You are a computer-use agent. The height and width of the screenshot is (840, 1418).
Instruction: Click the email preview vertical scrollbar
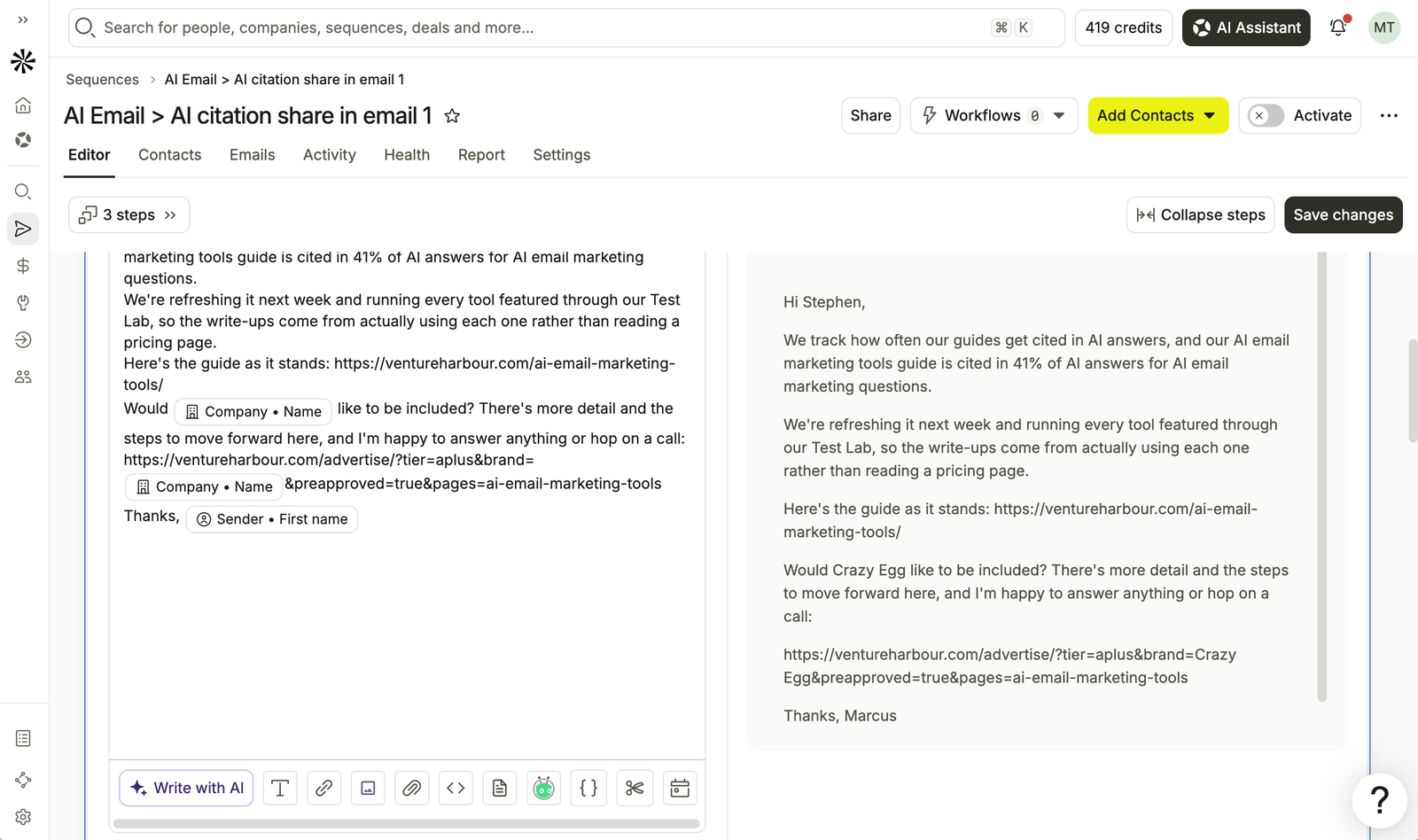[x=1322, y=477]
